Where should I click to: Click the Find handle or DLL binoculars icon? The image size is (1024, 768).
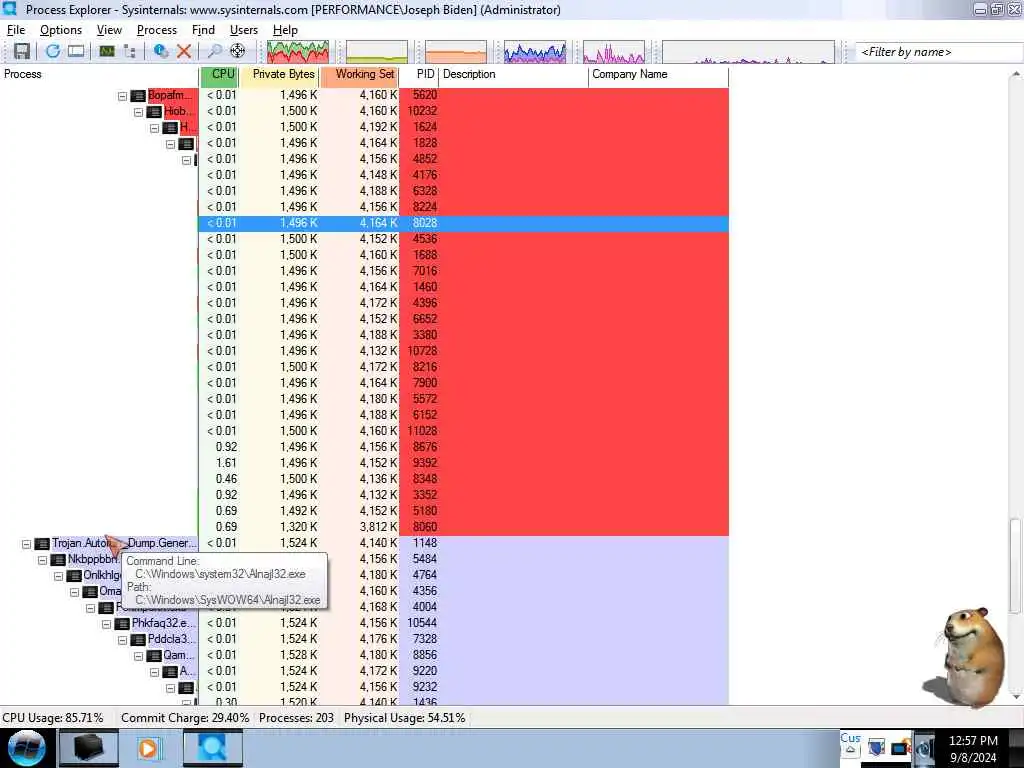click(x=214, y=51)
